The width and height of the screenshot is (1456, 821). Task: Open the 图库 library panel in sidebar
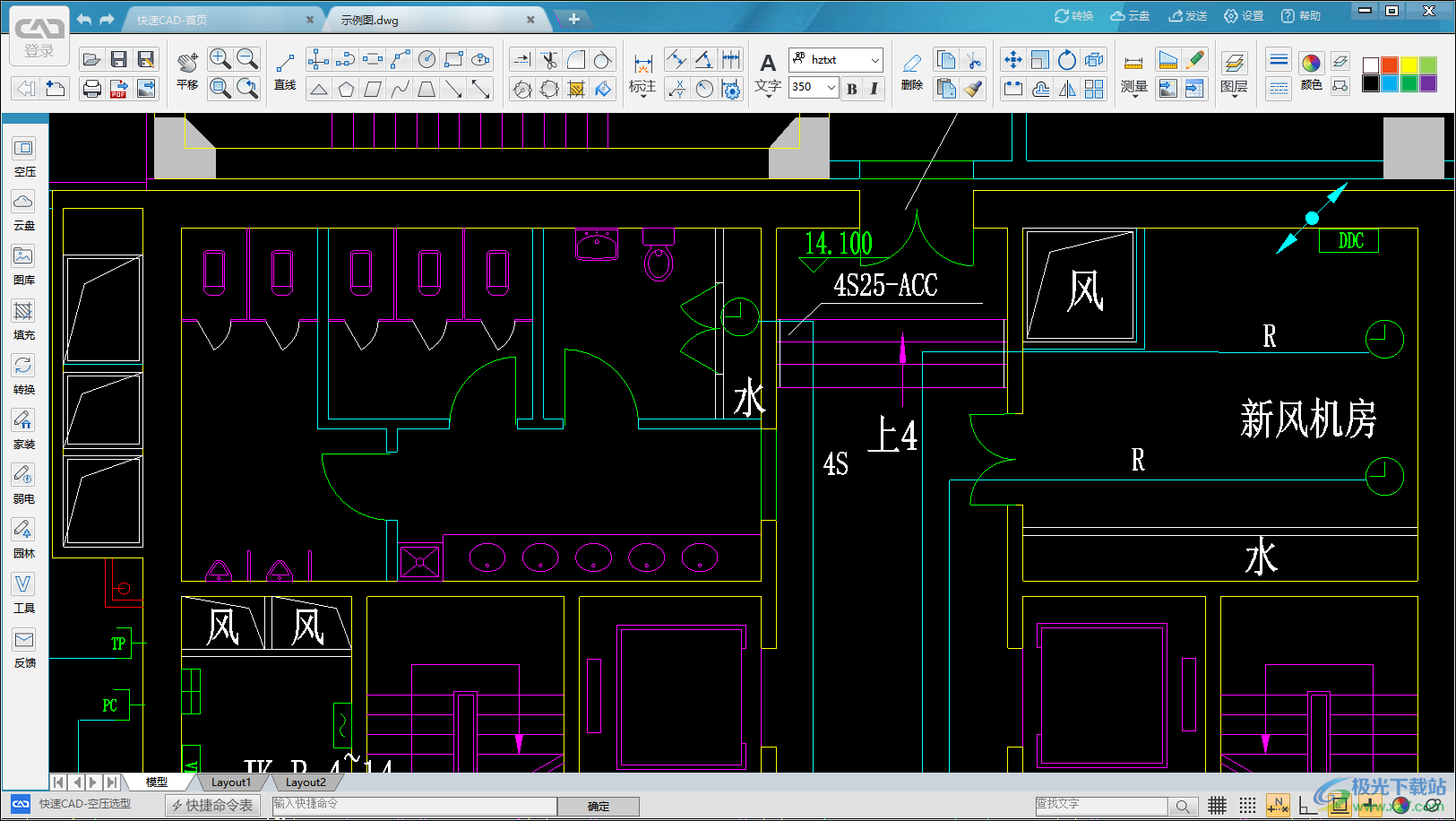pos(24,265)
